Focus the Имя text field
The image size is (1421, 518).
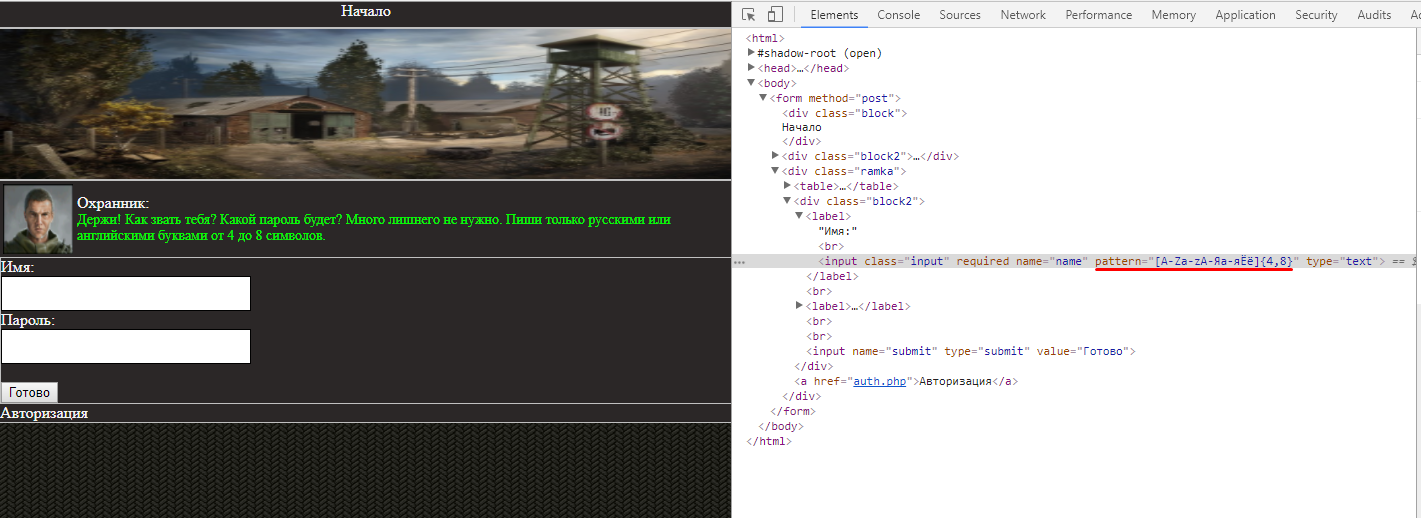[125, 294]
